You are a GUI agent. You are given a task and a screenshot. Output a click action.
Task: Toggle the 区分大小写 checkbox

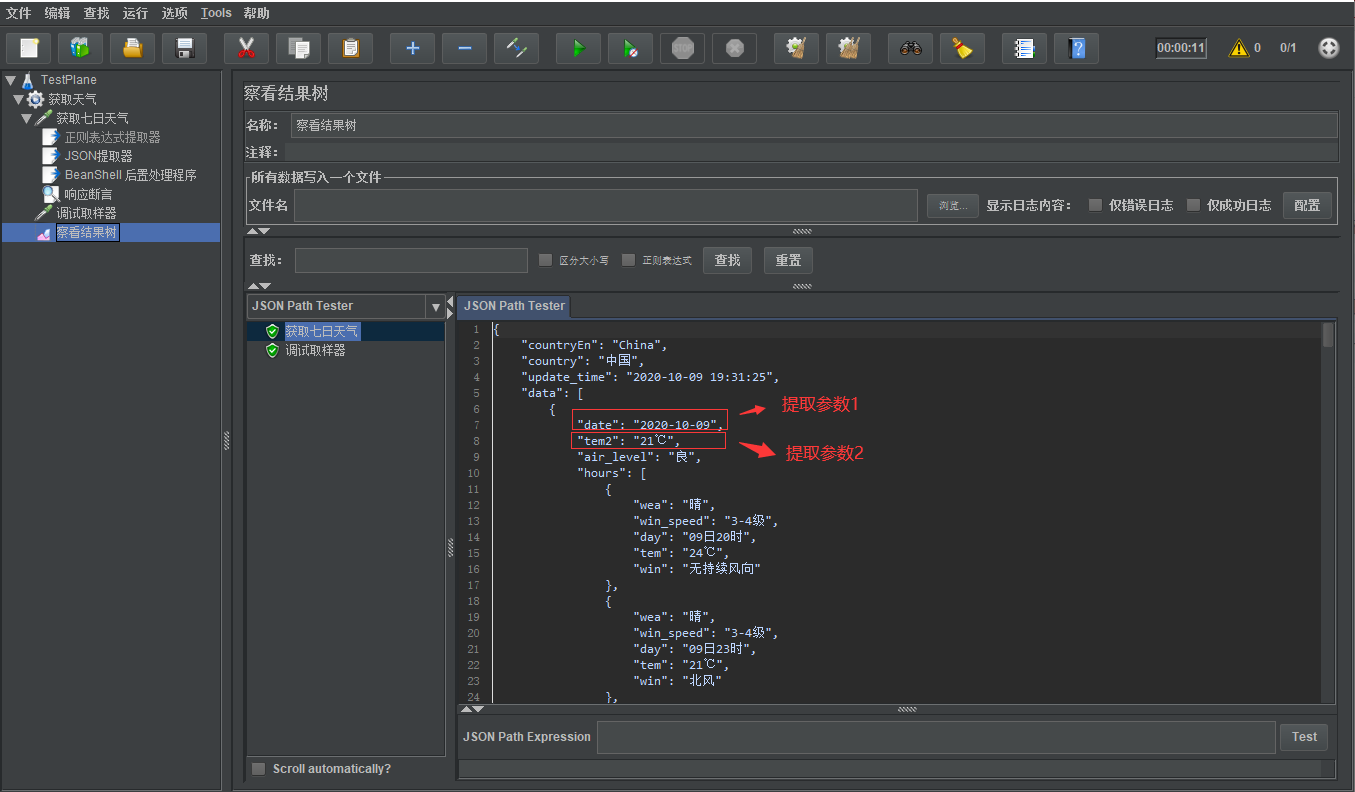545,260
